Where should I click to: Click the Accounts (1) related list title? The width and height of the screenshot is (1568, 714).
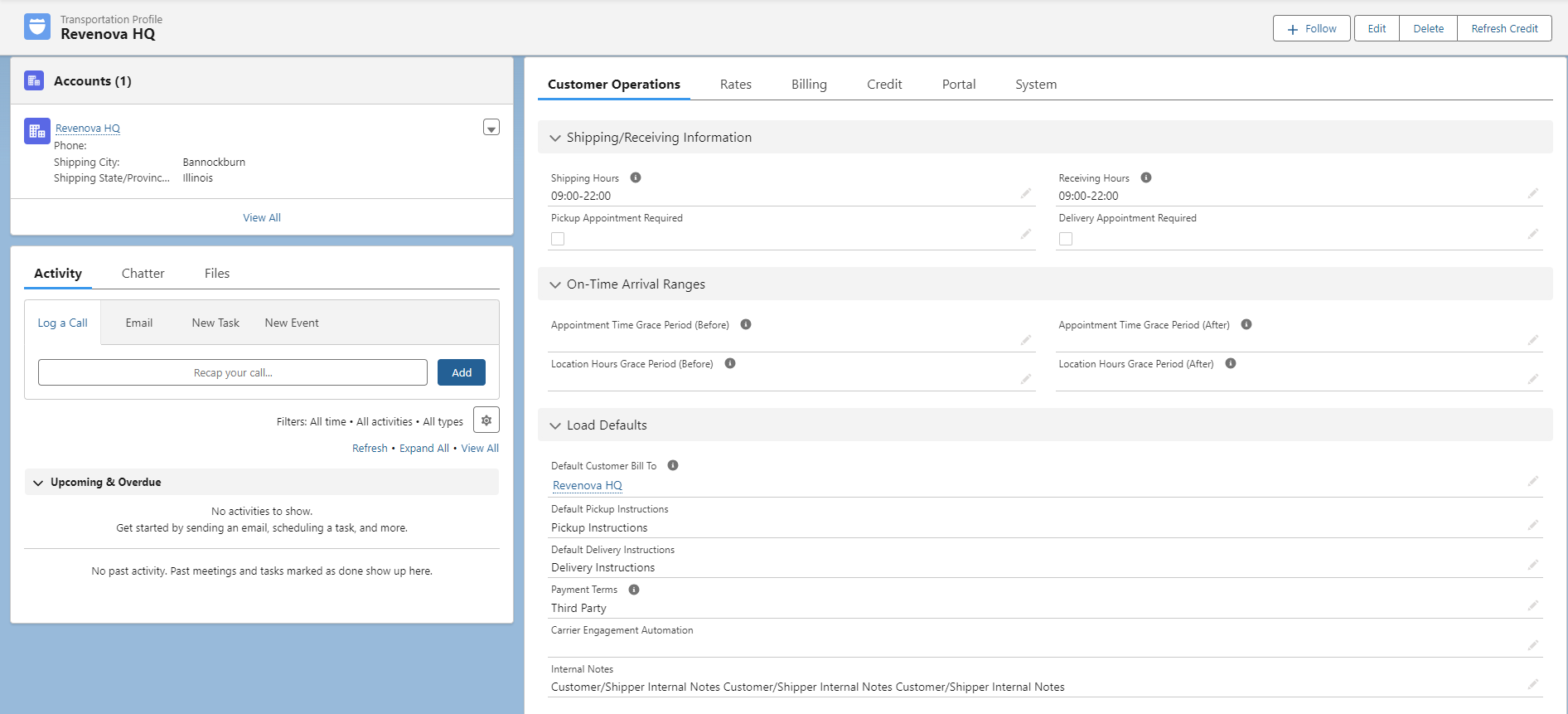click(93, 80)
